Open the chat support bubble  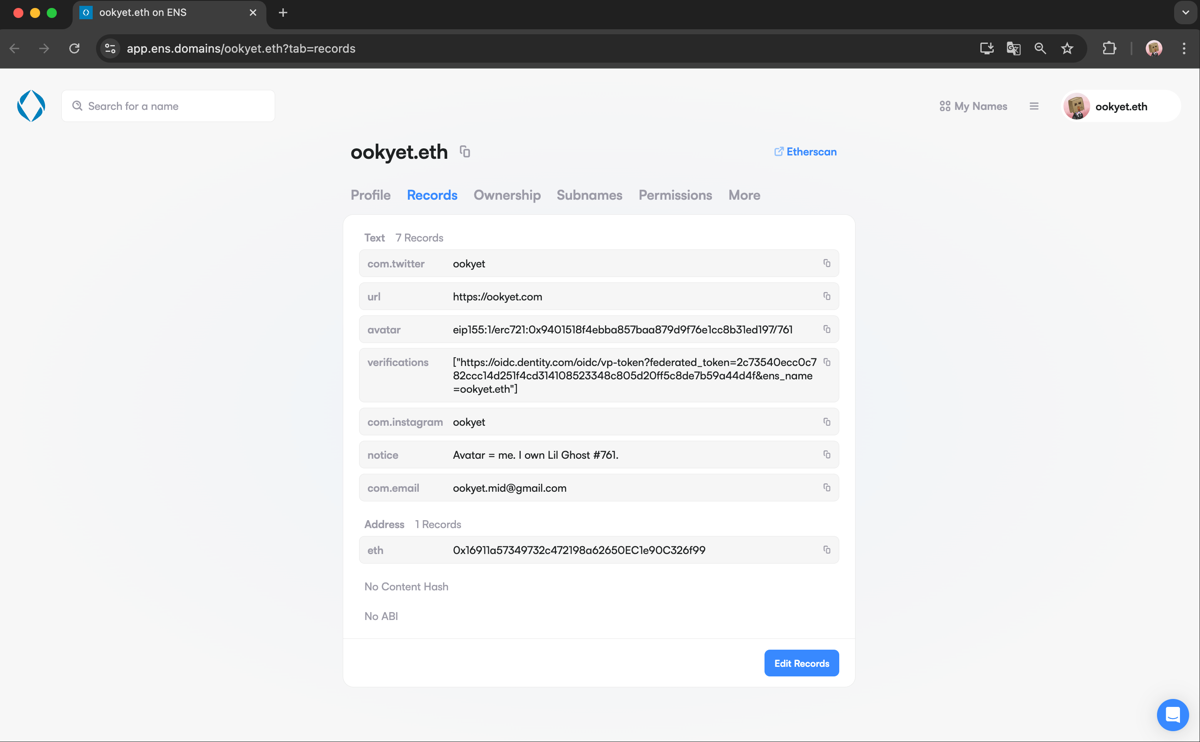pyautogui.click(x=1172, y=714)
